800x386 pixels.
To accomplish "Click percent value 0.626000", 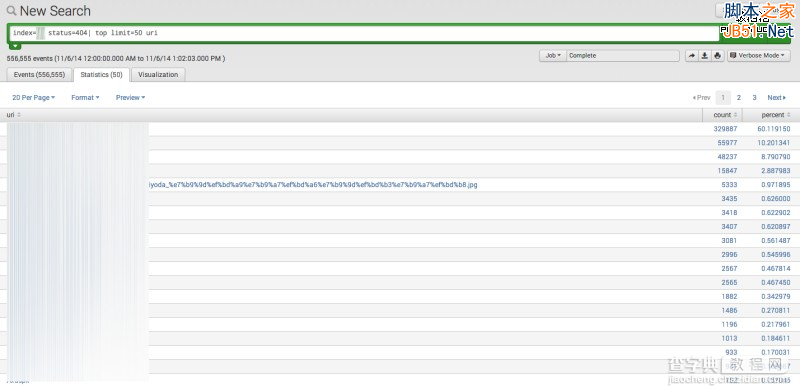I will coord(776,198).
